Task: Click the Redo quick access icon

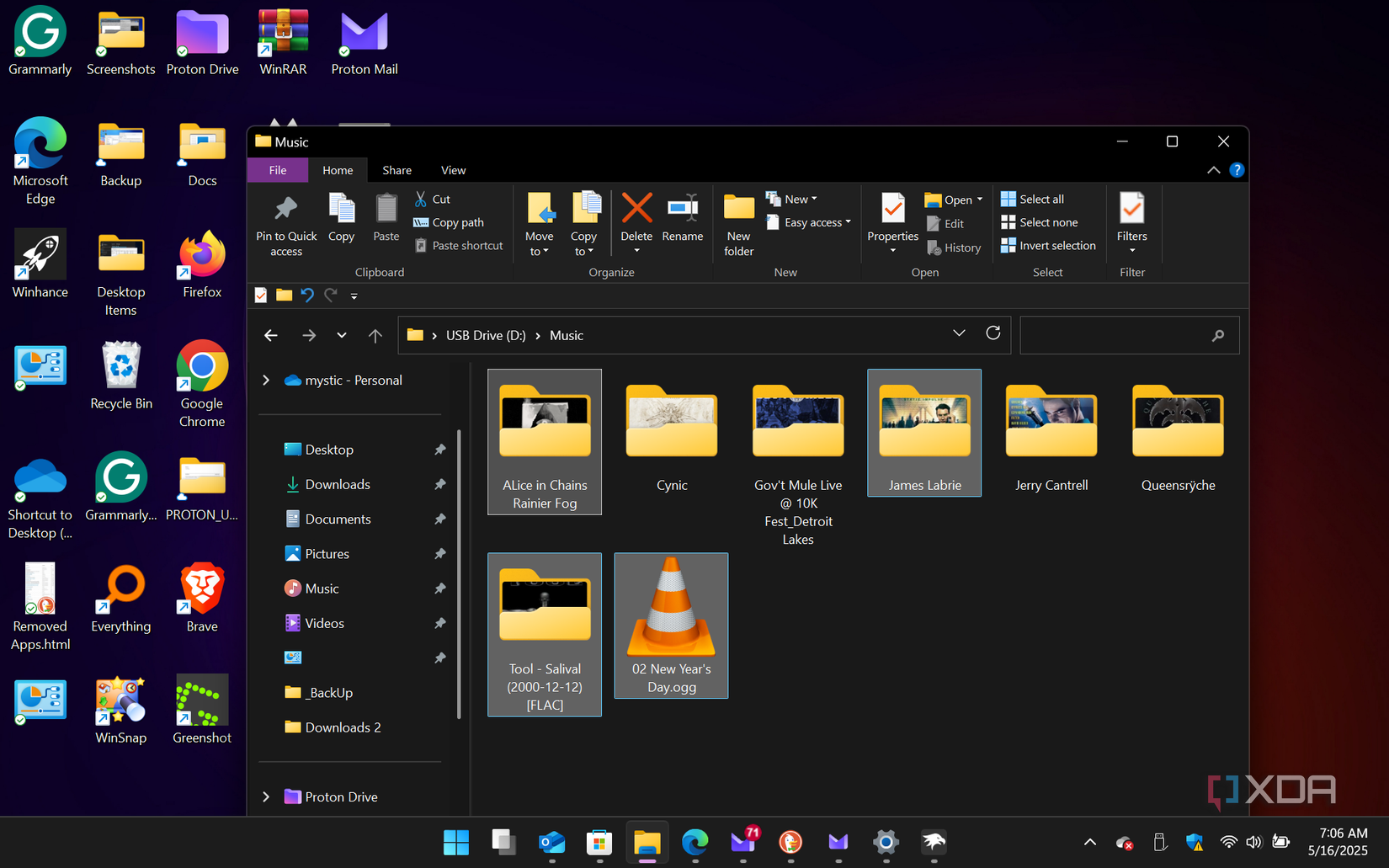Action: 331,296
